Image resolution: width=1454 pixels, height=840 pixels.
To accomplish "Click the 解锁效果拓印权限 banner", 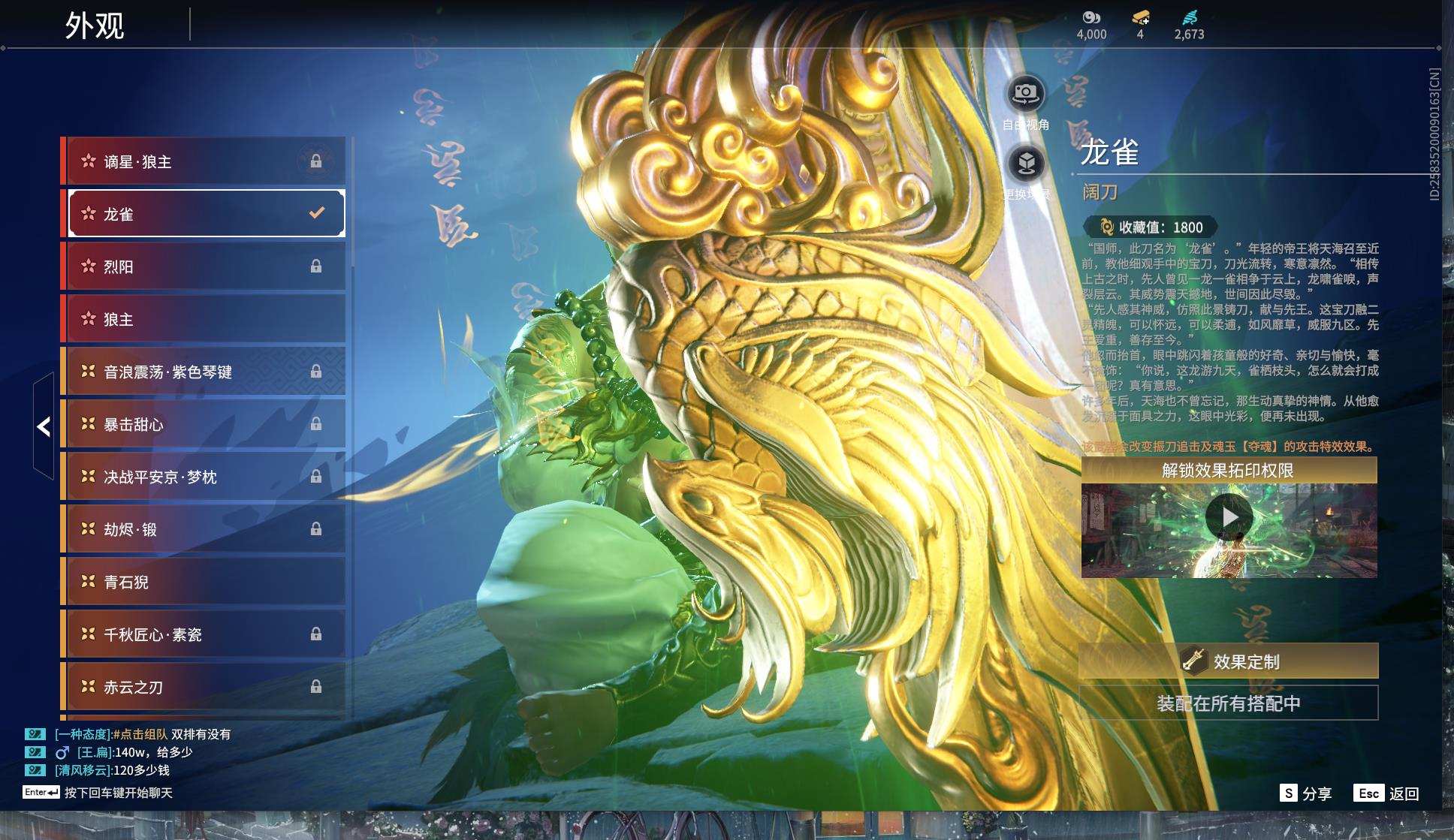I will point(1229,471).
